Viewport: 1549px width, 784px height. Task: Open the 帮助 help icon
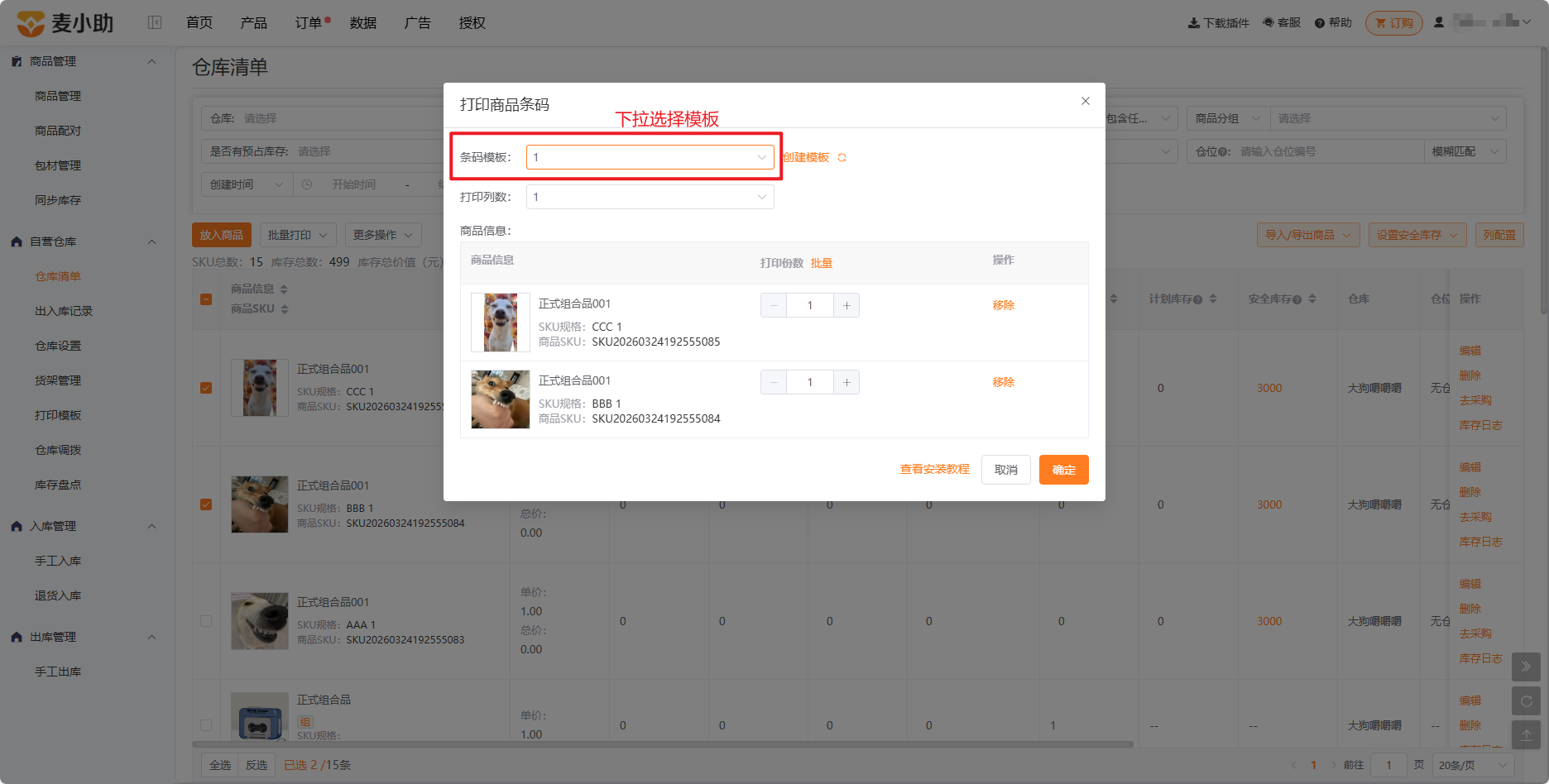pyautogui.click(x=1320, y=22)
